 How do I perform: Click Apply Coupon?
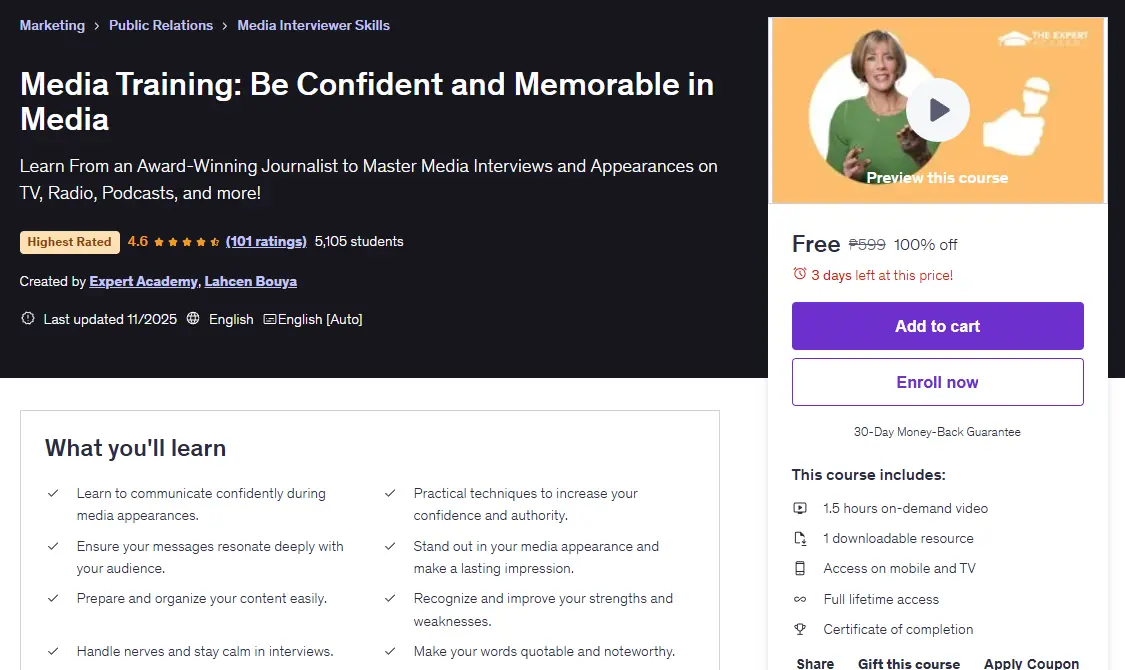[1031, 664]
